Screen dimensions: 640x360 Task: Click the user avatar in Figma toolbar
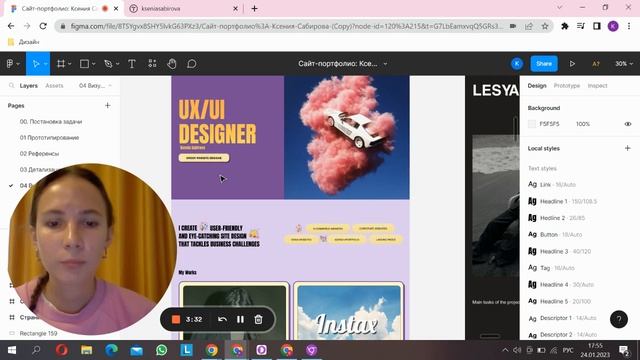pyautogui.click(x=517, y=64)
